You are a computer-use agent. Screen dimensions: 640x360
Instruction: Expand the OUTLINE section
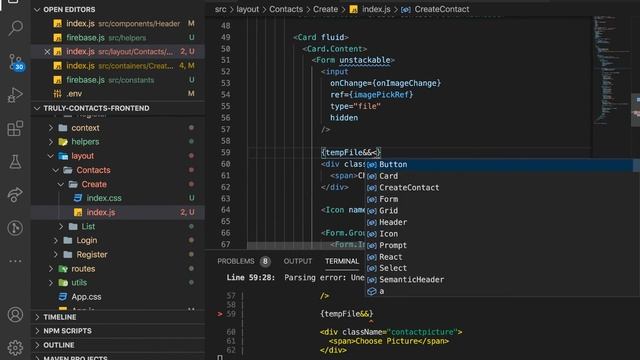tap(118, 345)
